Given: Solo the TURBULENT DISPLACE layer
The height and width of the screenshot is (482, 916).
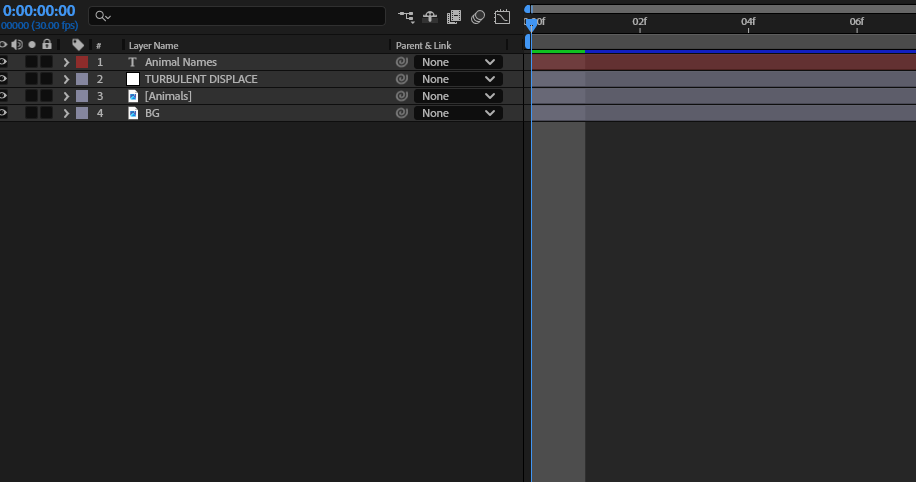Looking at the screenshot, I should pyautogui.click(x=32, y=79).
